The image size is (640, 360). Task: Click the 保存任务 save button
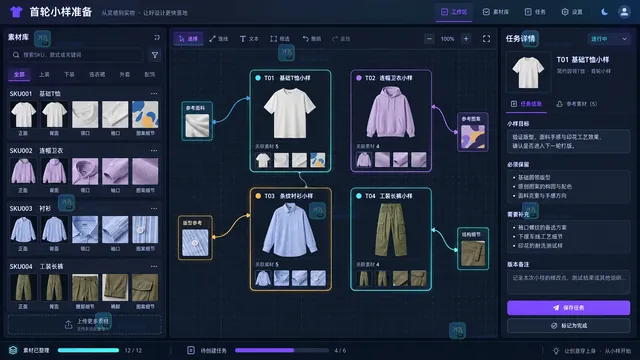click(568, 308)
